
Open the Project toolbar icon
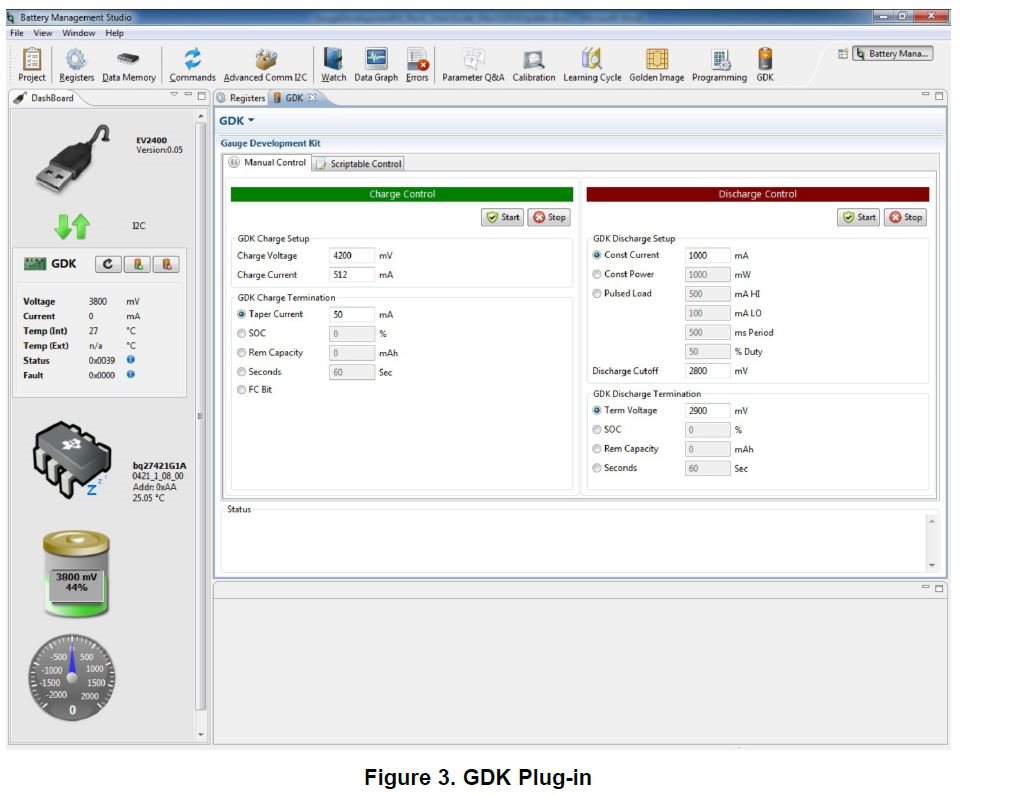32,65
